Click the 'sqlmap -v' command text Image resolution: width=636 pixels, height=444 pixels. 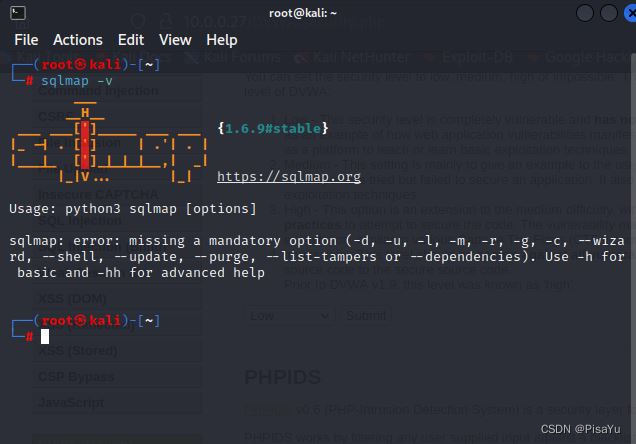click(x=77, y=81)
